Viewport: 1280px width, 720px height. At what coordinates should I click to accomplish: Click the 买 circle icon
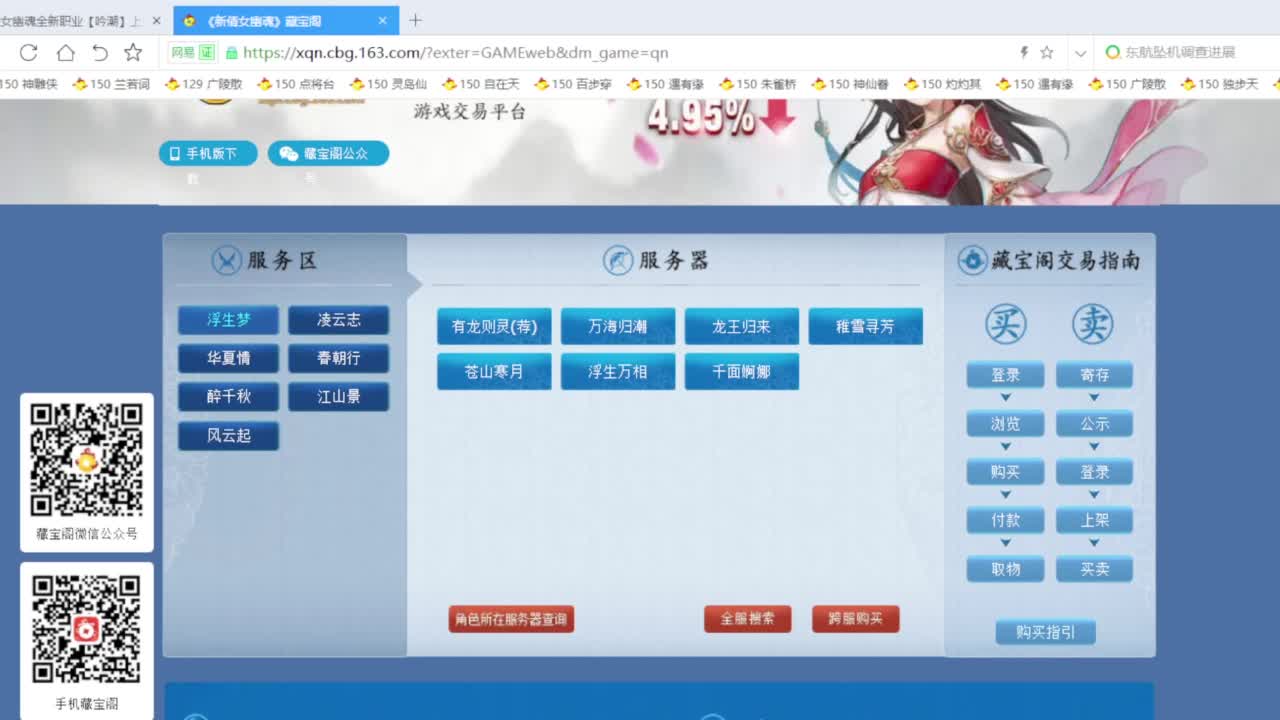(x=1005, y=324)
